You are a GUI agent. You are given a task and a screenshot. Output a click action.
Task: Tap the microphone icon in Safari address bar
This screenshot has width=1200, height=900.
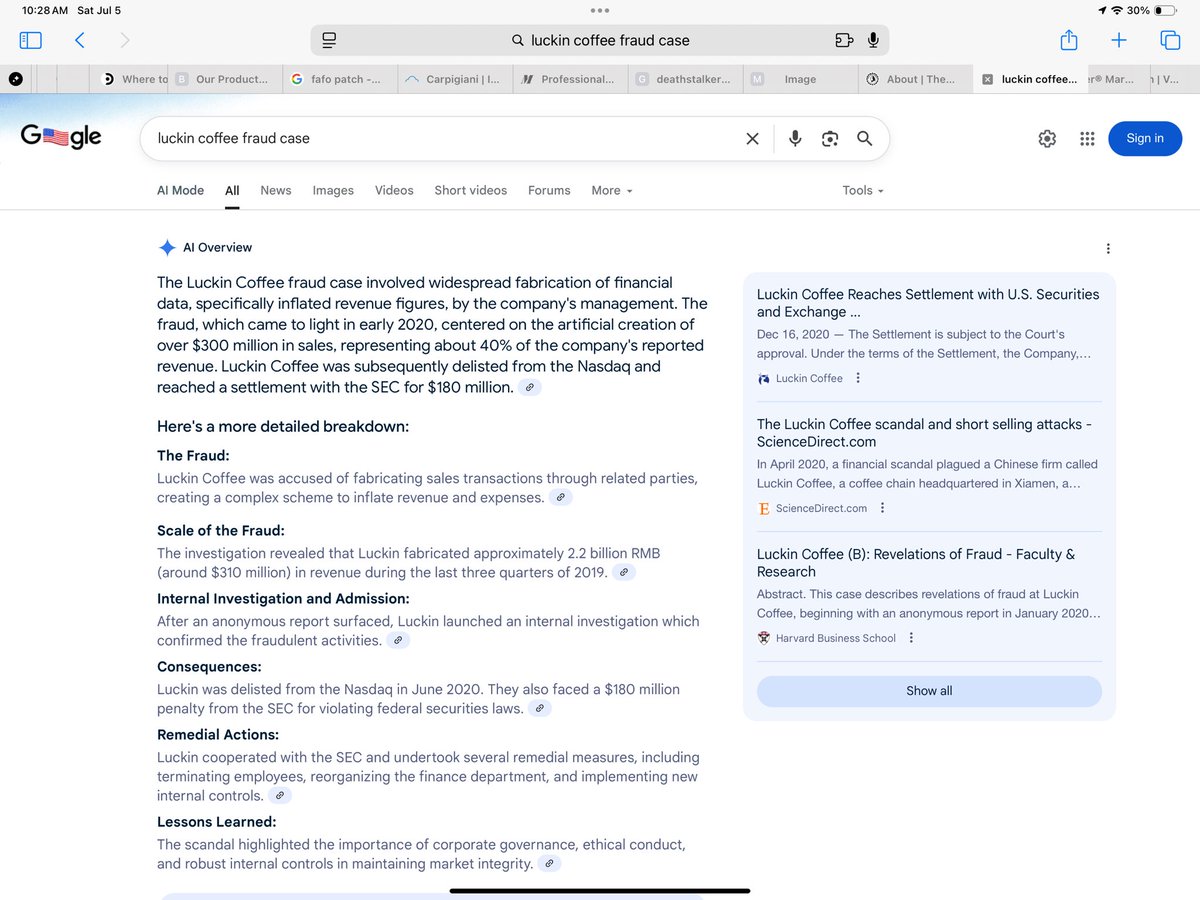(873, 40)
